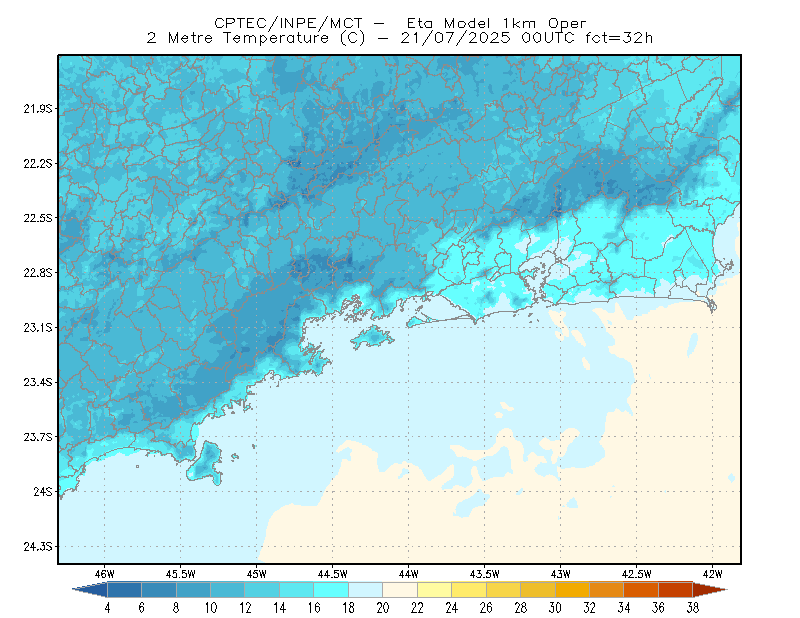Click the '22.8S' latitude label
The image size is (800, 618).
coord(38,273)
